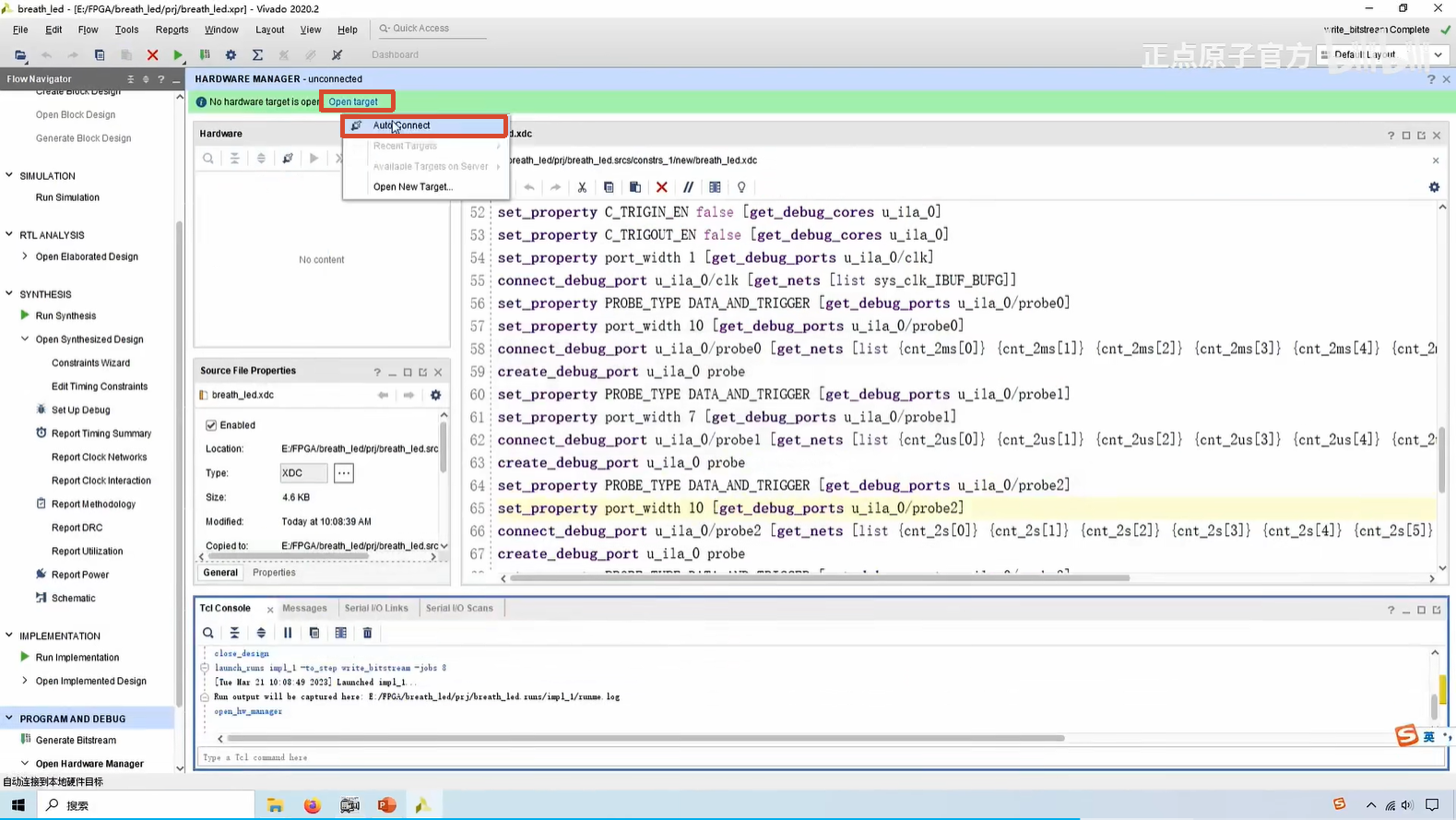Select Auto Connect from Open target menu
Viewport: 1456px width, 820px height.
[425, 125]
